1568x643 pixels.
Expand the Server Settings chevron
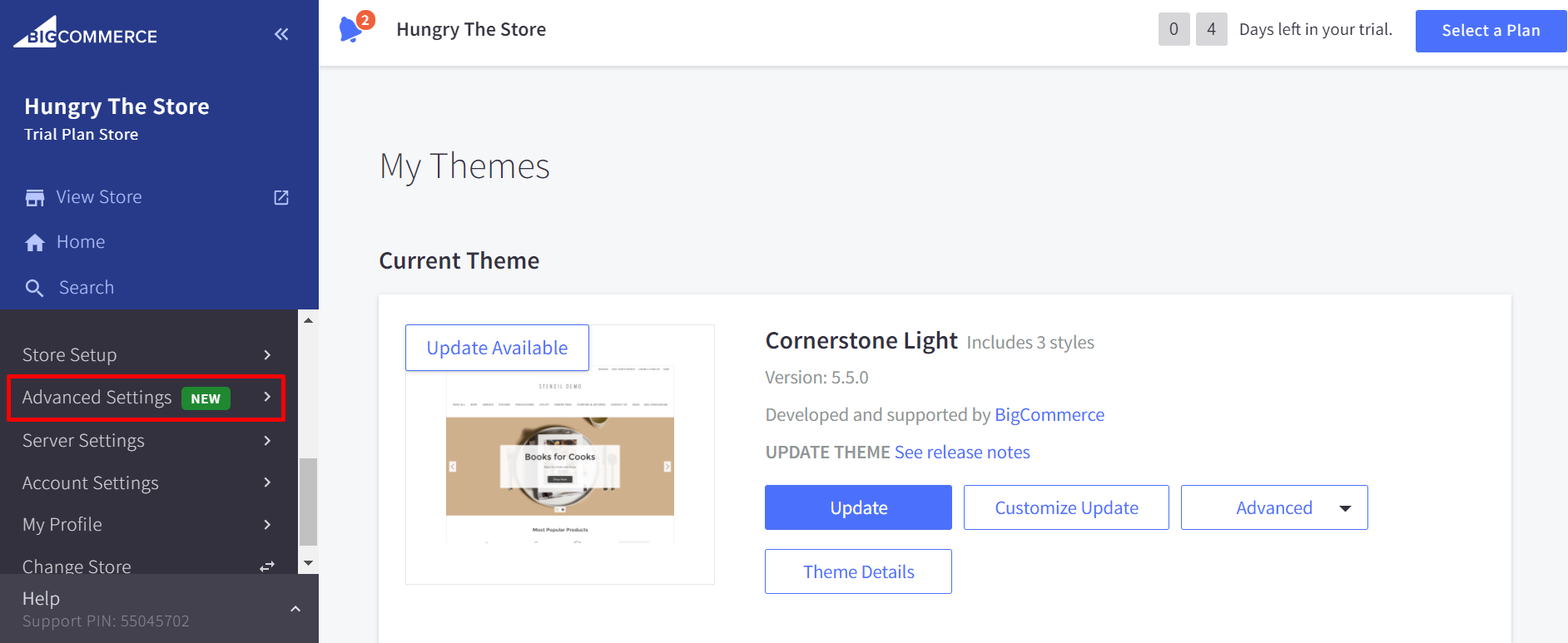point(267,441)
